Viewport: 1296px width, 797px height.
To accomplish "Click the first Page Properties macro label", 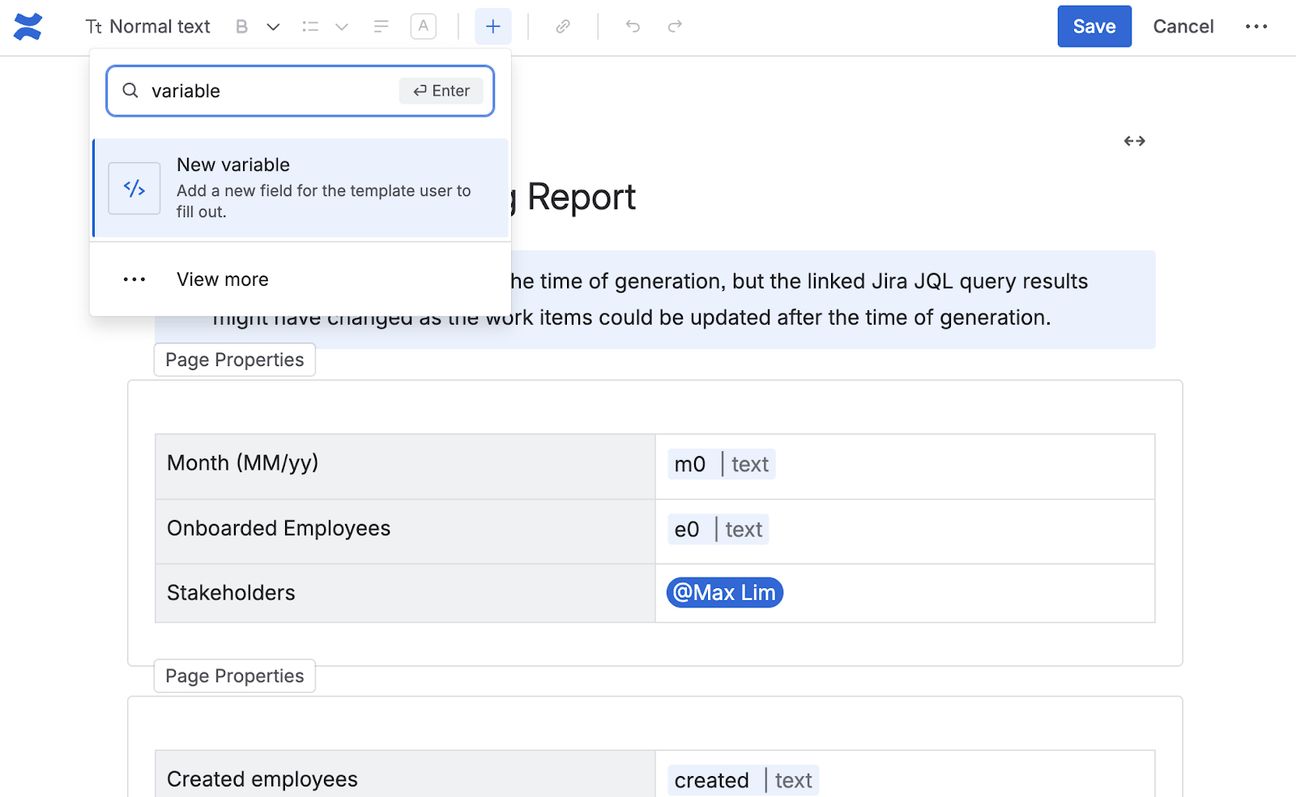I will click(234, 360).
